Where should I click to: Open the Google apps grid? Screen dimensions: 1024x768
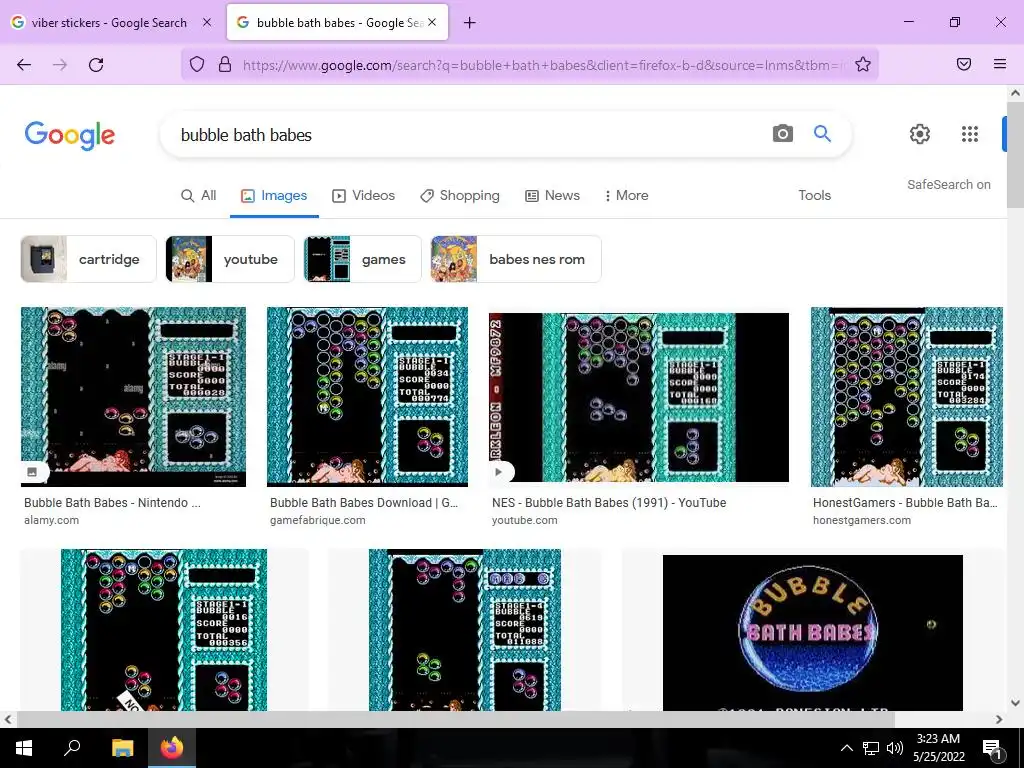(970, 134)
